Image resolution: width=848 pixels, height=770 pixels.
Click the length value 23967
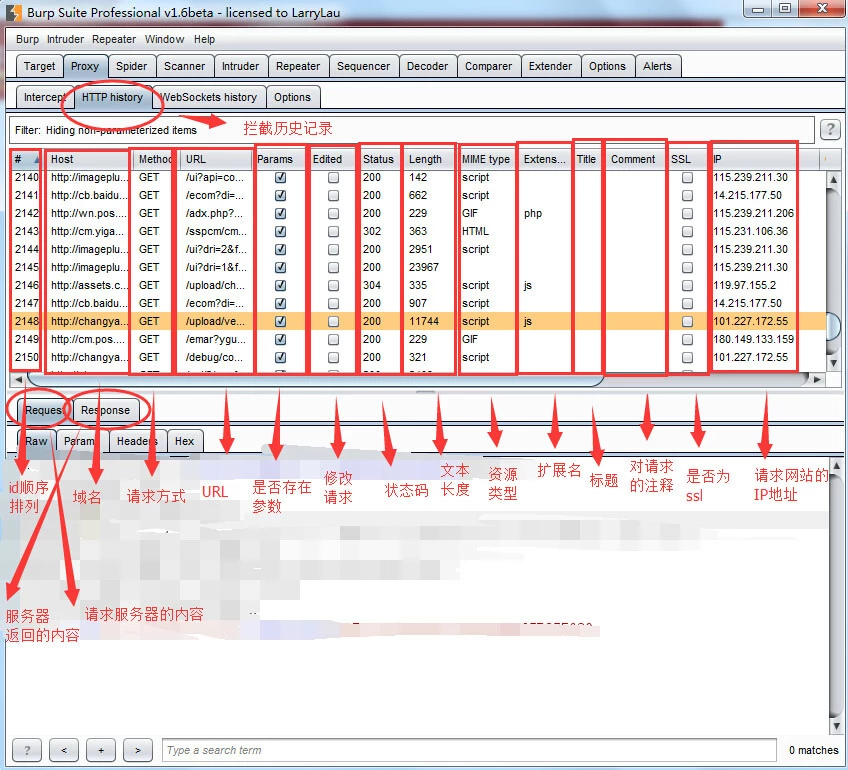tap(424, 267)
